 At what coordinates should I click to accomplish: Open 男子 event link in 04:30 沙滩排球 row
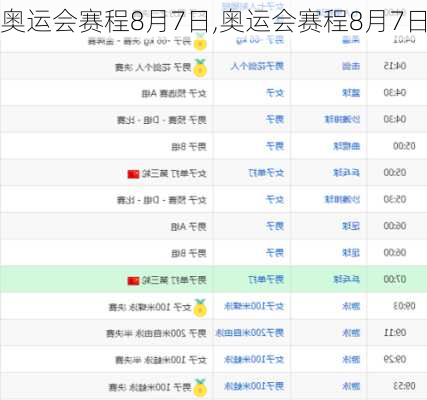click(x=275, y=119)
